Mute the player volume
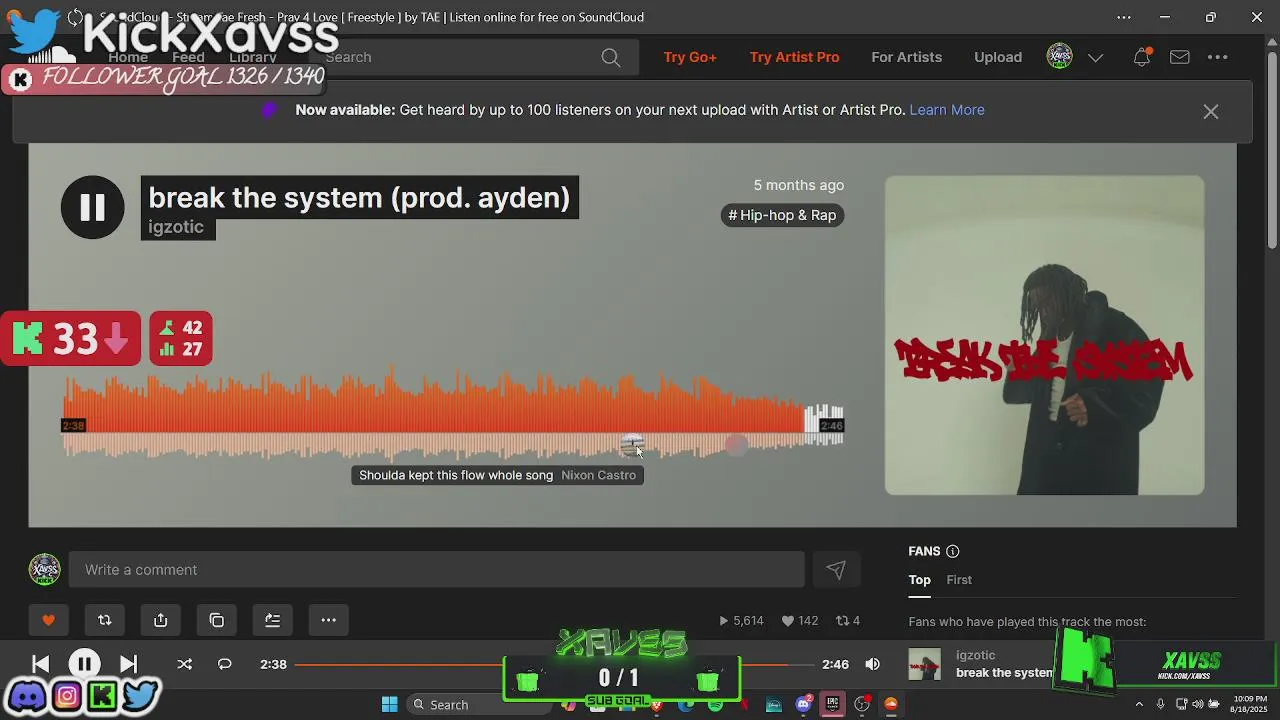 [x=873, y=664]
